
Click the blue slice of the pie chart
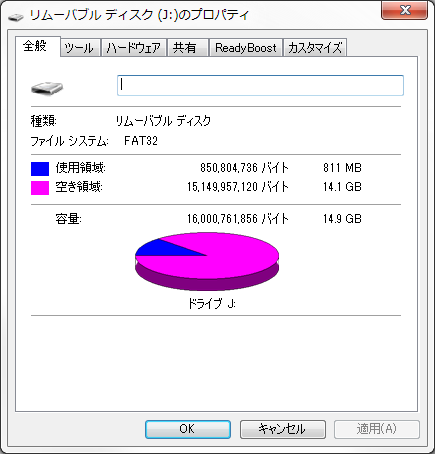[x=163, y=249]
